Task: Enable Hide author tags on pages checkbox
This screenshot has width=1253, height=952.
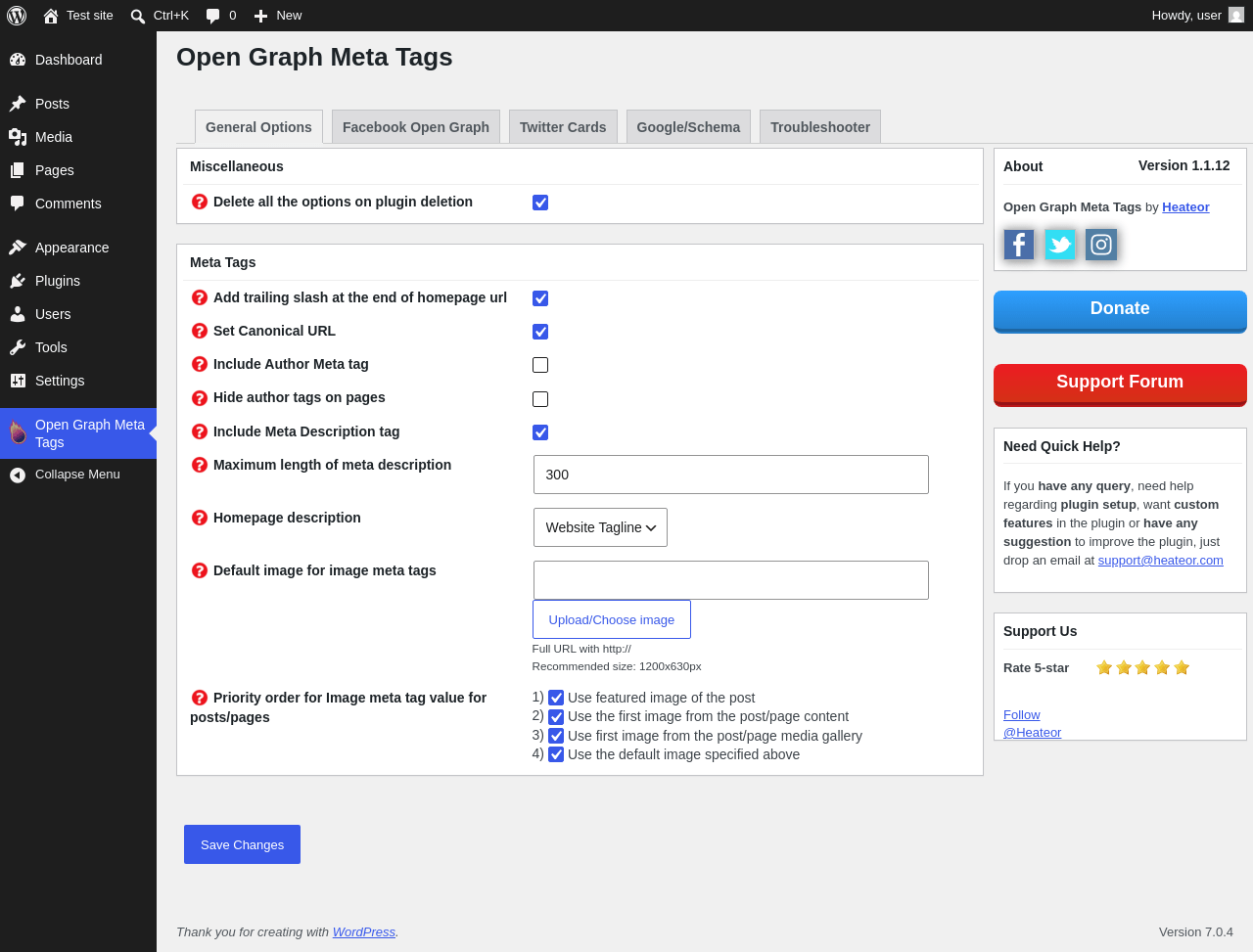Action: [540, 399]
